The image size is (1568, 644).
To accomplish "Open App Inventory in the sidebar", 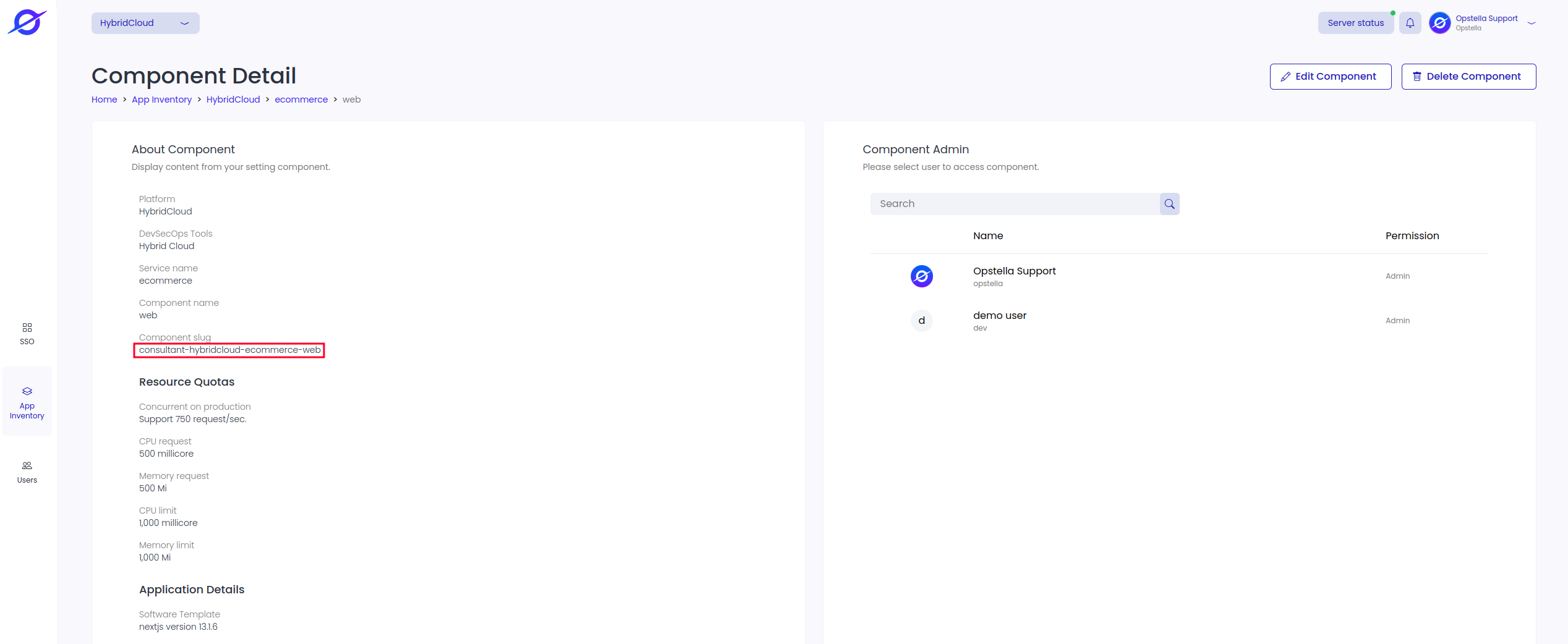I will point(27,401).
